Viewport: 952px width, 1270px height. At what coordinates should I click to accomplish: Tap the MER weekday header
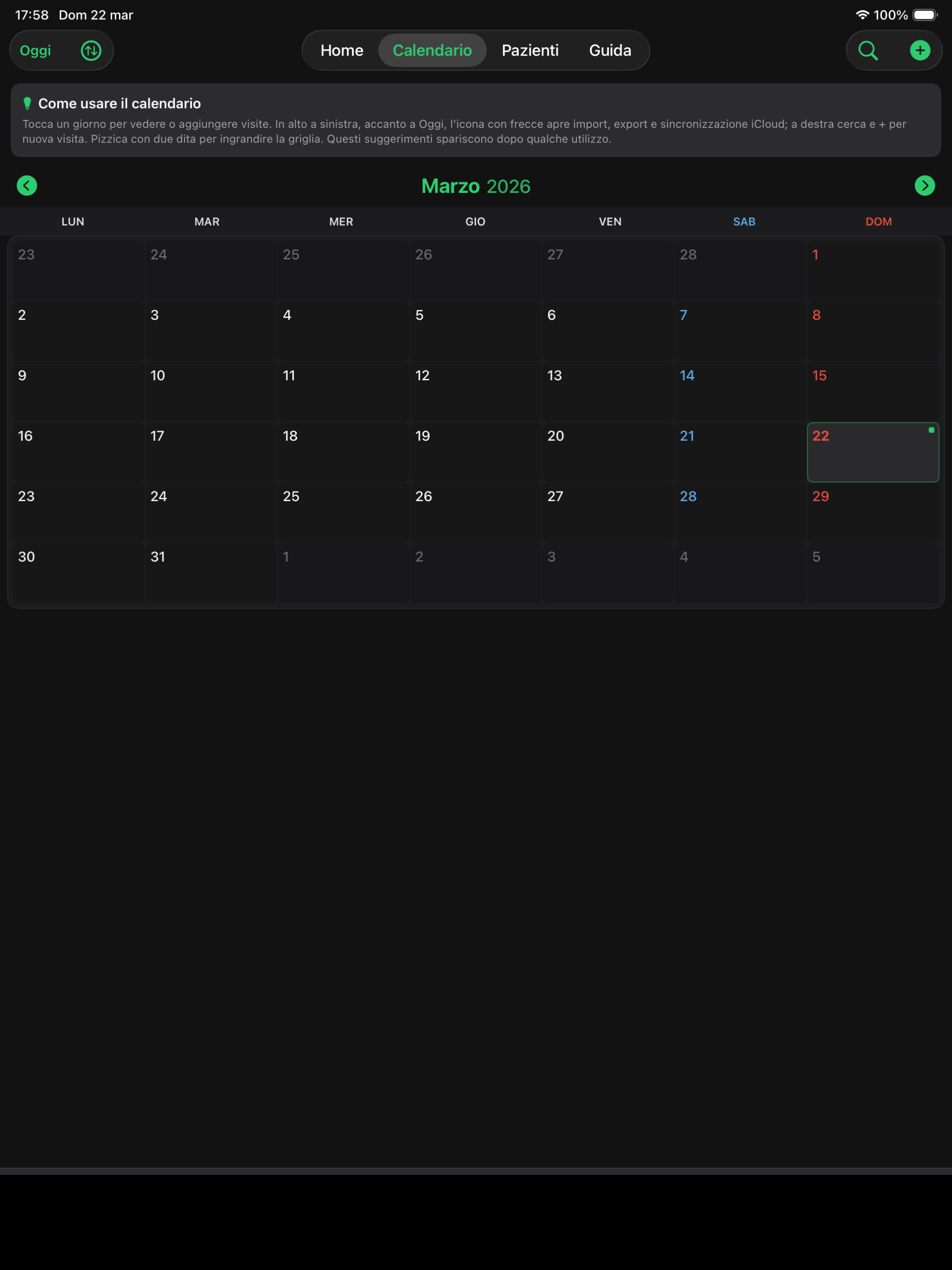pos(341,222)
